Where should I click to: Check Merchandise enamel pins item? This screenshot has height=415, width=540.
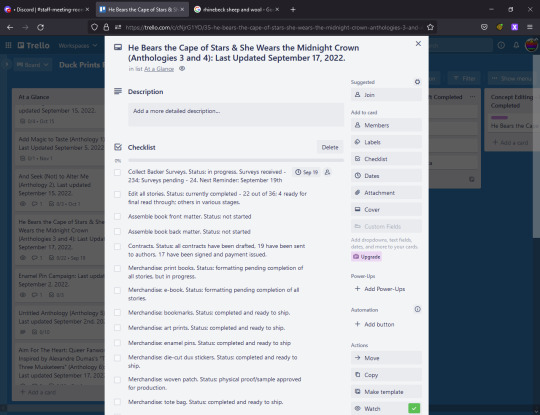pyautogui.click(x=117, y=343)
